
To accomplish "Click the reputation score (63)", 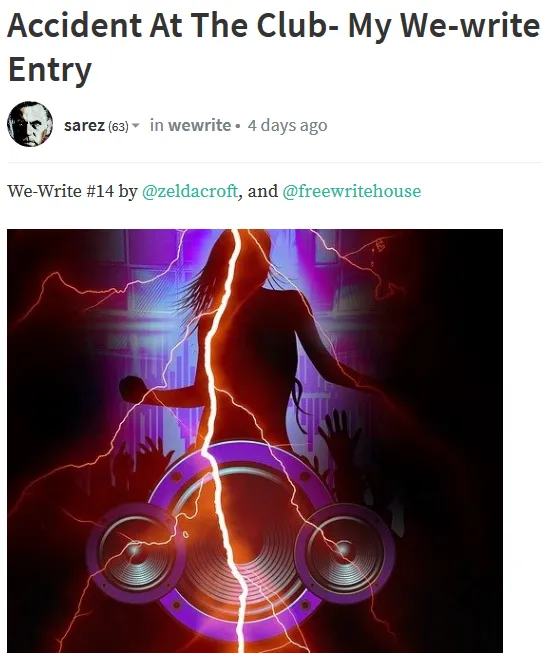I will [x=118, y=126].
